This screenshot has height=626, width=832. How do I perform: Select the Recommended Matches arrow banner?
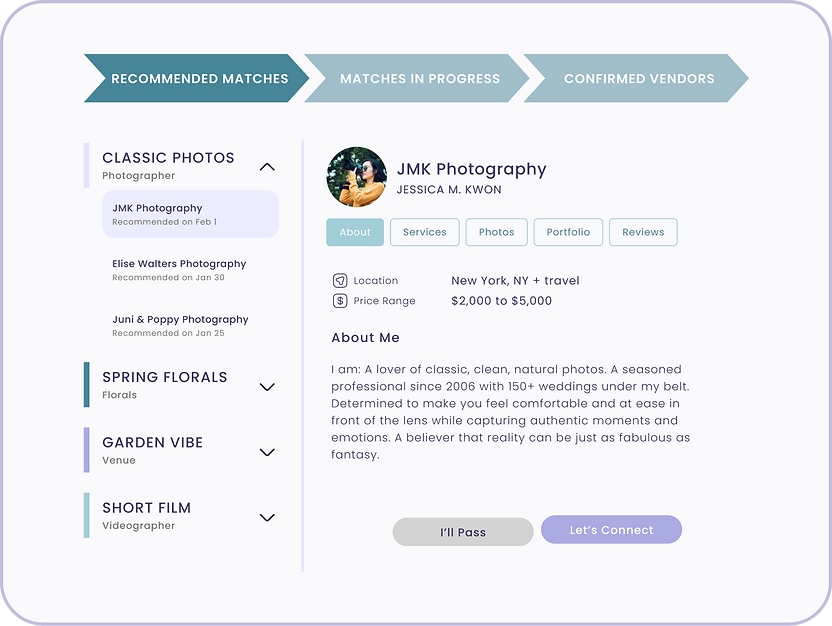tap(198, 78)
